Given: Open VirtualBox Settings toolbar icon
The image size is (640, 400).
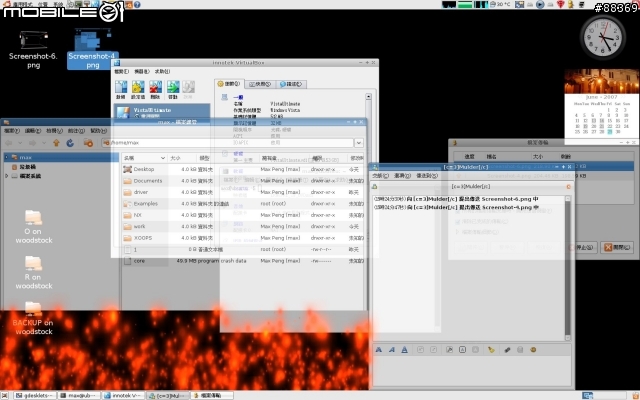Looking at the screenshot, I should pos(138,87).
